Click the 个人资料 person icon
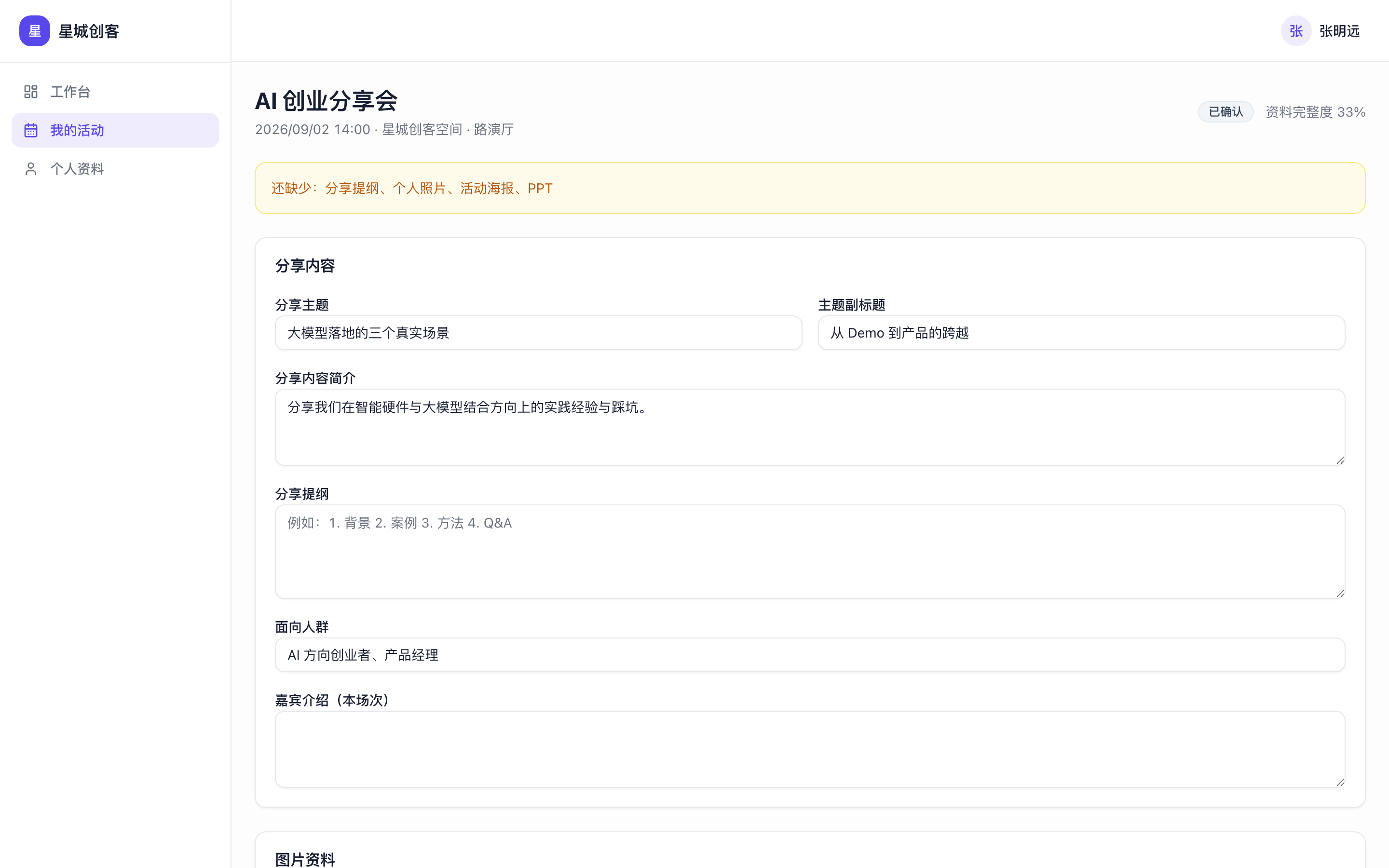Viewport: 1389px width, 868px height. click(31, 169)
